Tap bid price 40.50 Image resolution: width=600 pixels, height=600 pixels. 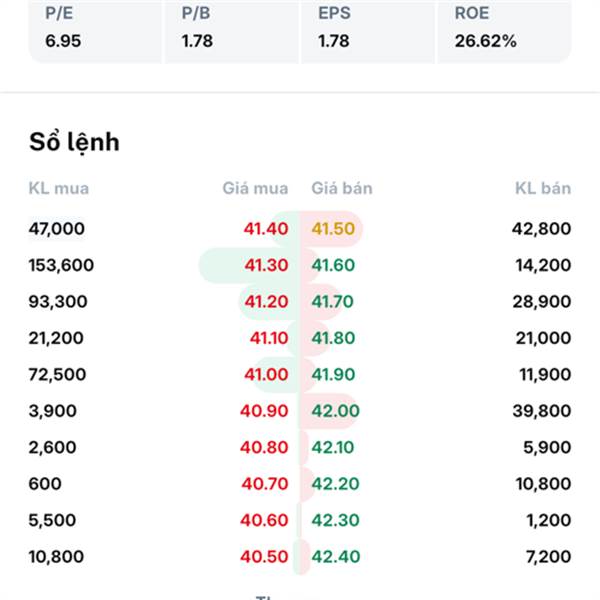(264, 557)
